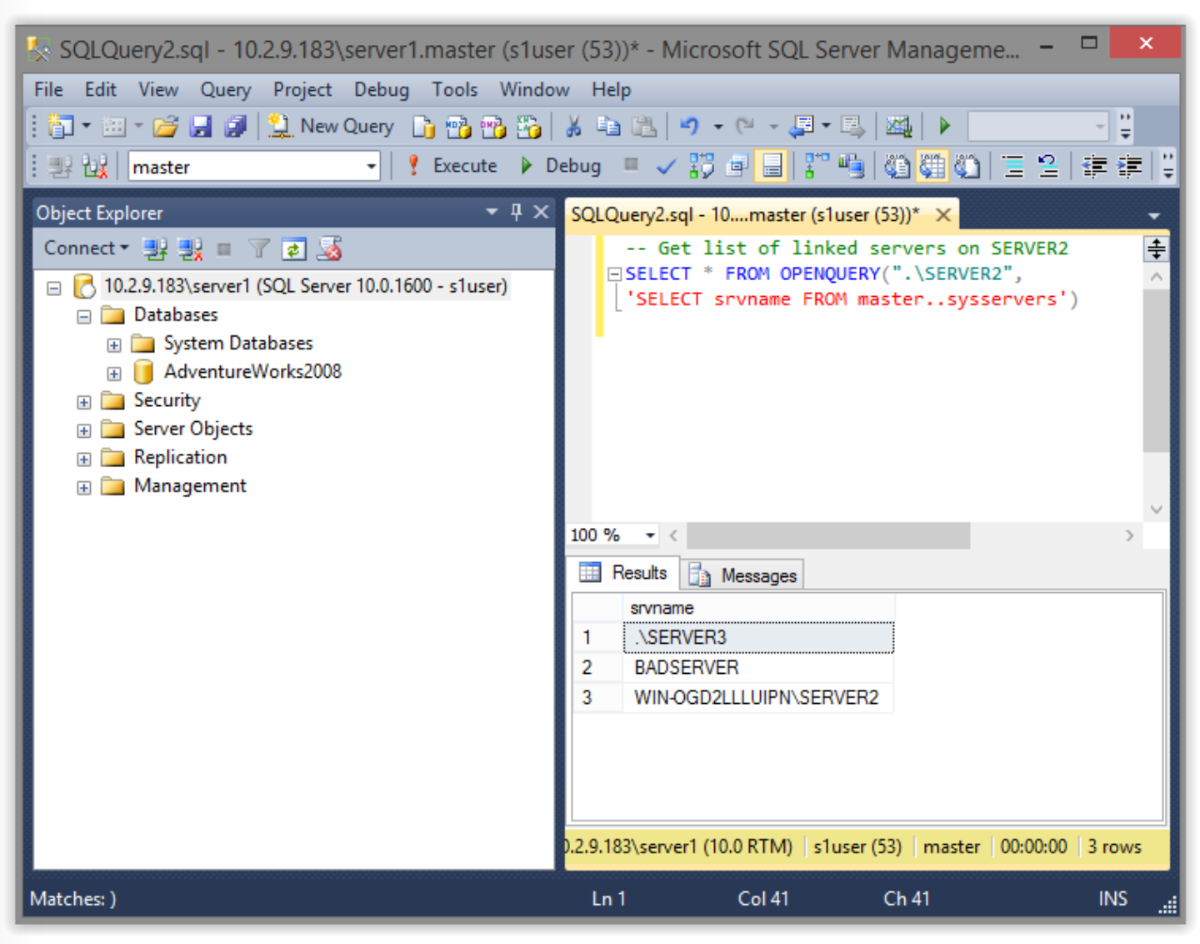Click the Save file floppy icon
Viewport: 1200px width, 944px height.
click(x=201, y=126)
